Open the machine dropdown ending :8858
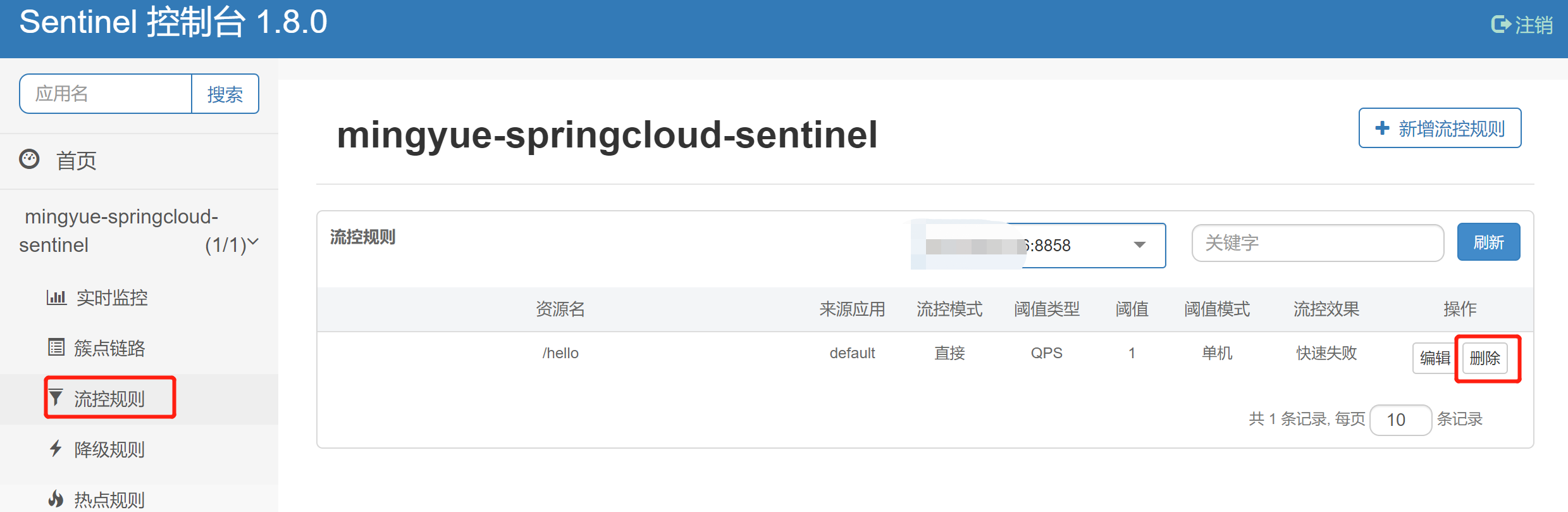Screen dimensions: 1568x512 pos(1038,246)
